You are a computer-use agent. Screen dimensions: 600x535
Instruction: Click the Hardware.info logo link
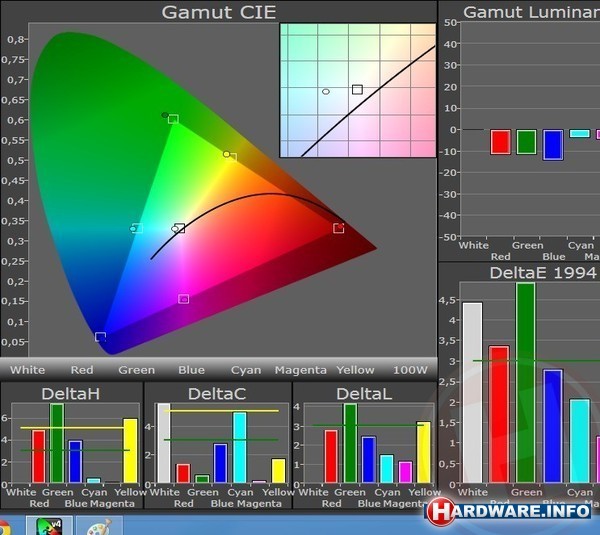(x=510, y=511)
